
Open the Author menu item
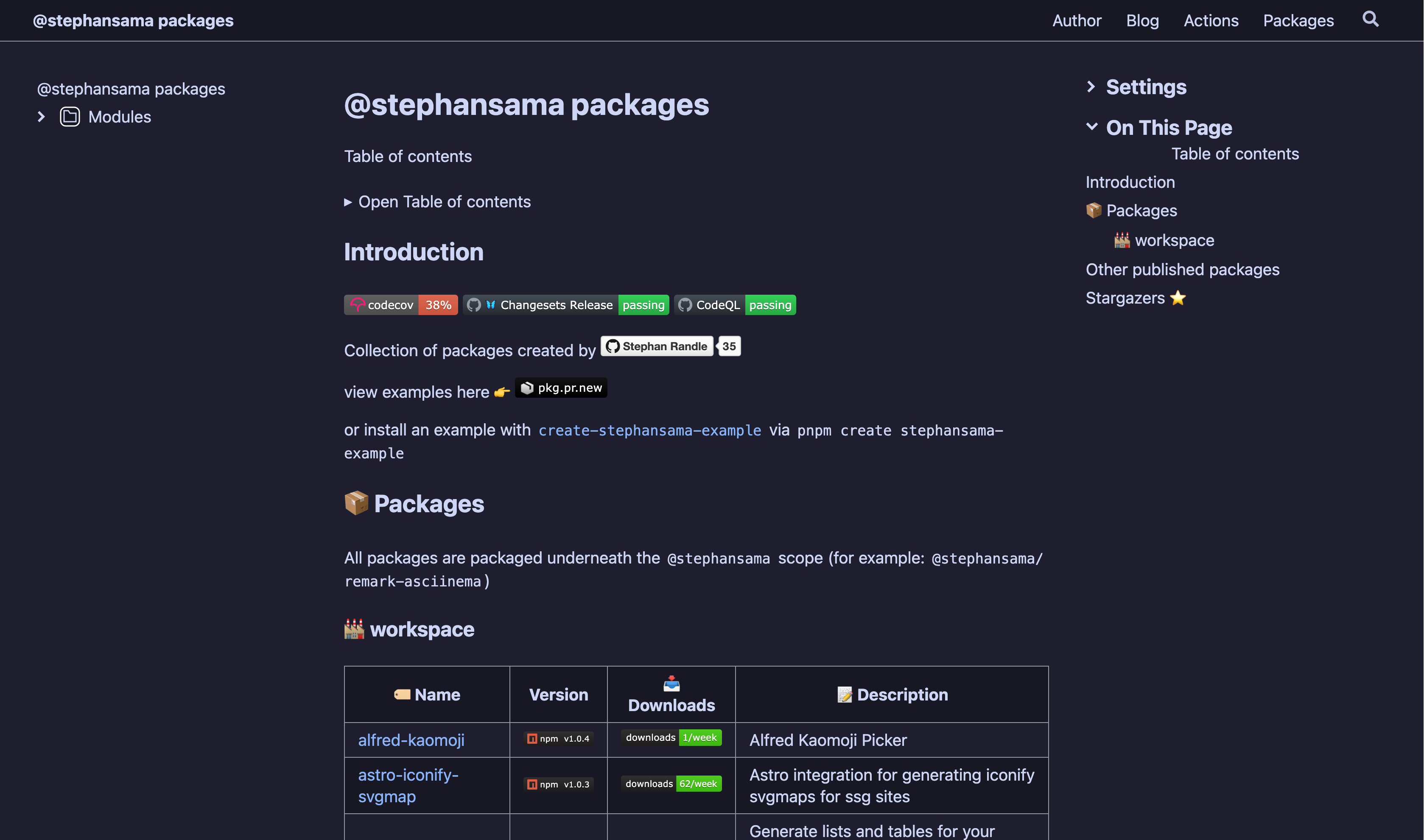coord(1076,21)
